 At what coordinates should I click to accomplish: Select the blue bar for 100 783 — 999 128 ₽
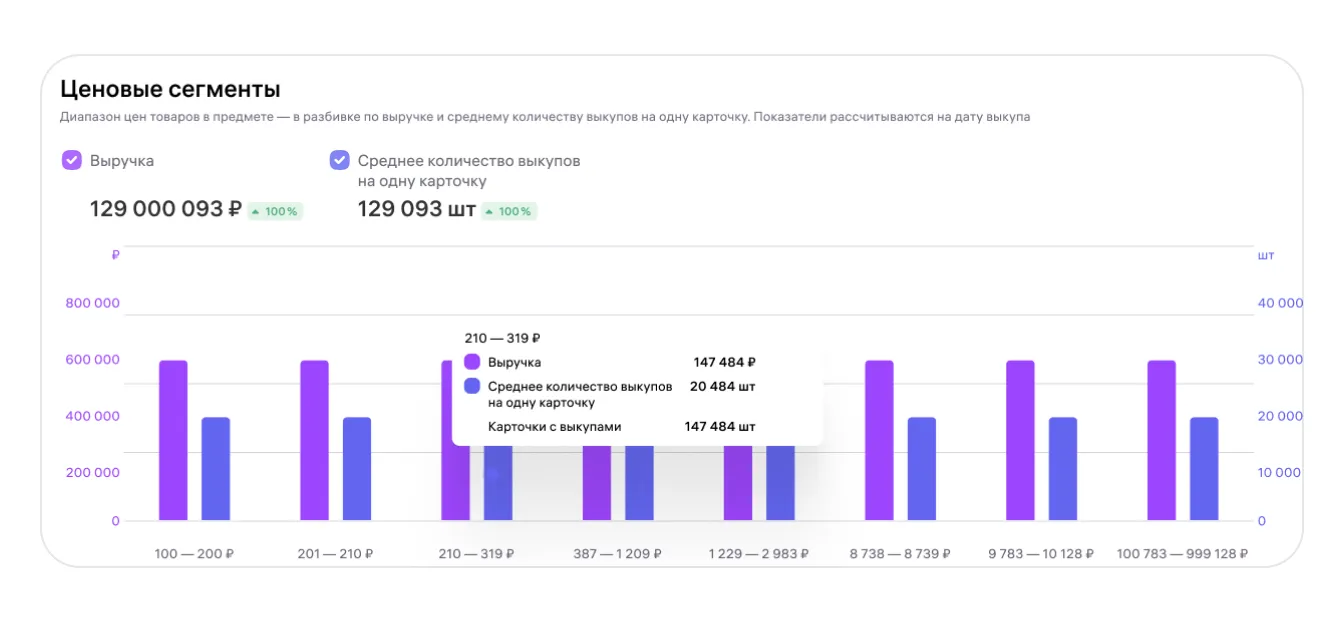pos(1204,468)
